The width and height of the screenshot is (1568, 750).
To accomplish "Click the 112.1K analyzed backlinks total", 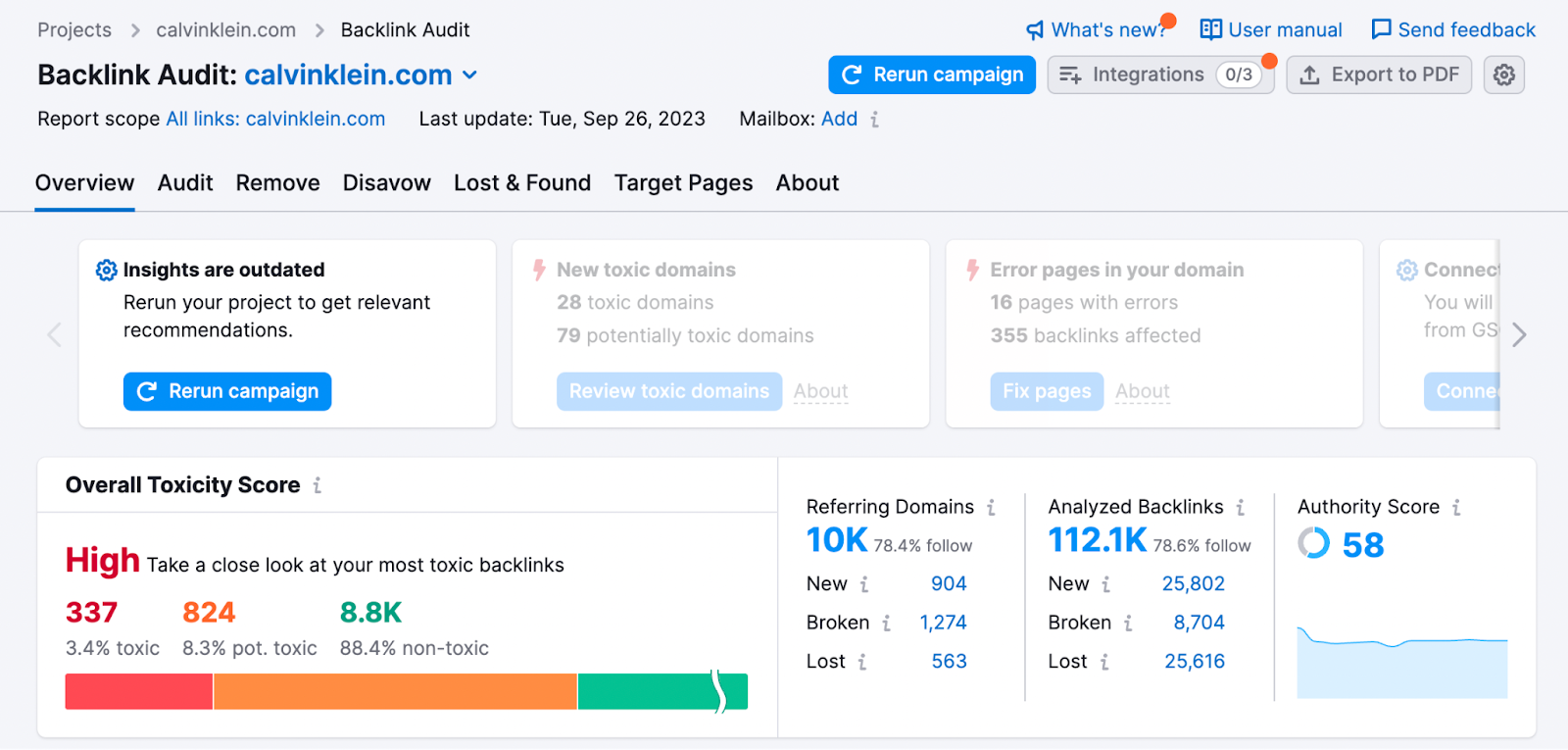I will coord(1098,540).
